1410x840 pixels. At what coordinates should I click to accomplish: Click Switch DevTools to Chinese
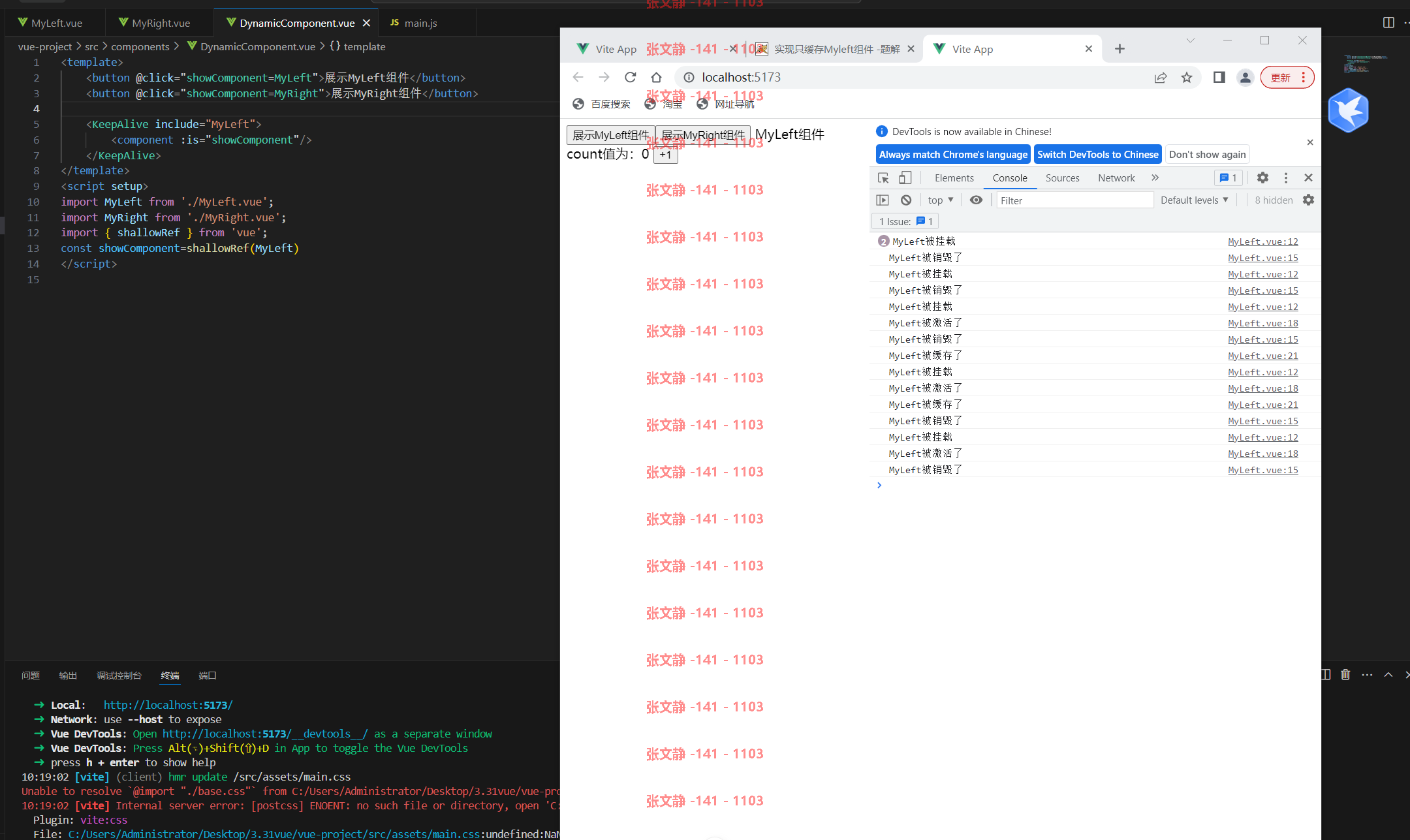1098,155
